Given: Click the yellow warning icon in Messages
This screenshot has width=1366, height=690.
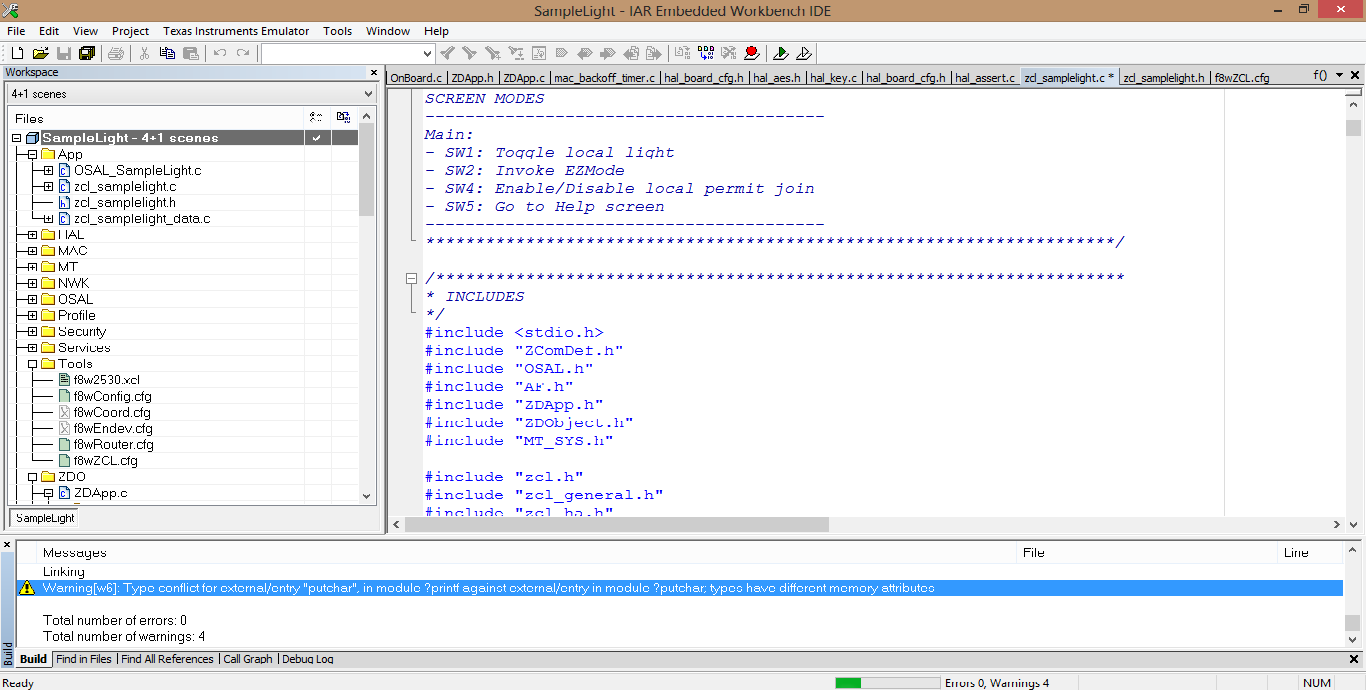Looking at the screenshot, I should click(27, 588).
